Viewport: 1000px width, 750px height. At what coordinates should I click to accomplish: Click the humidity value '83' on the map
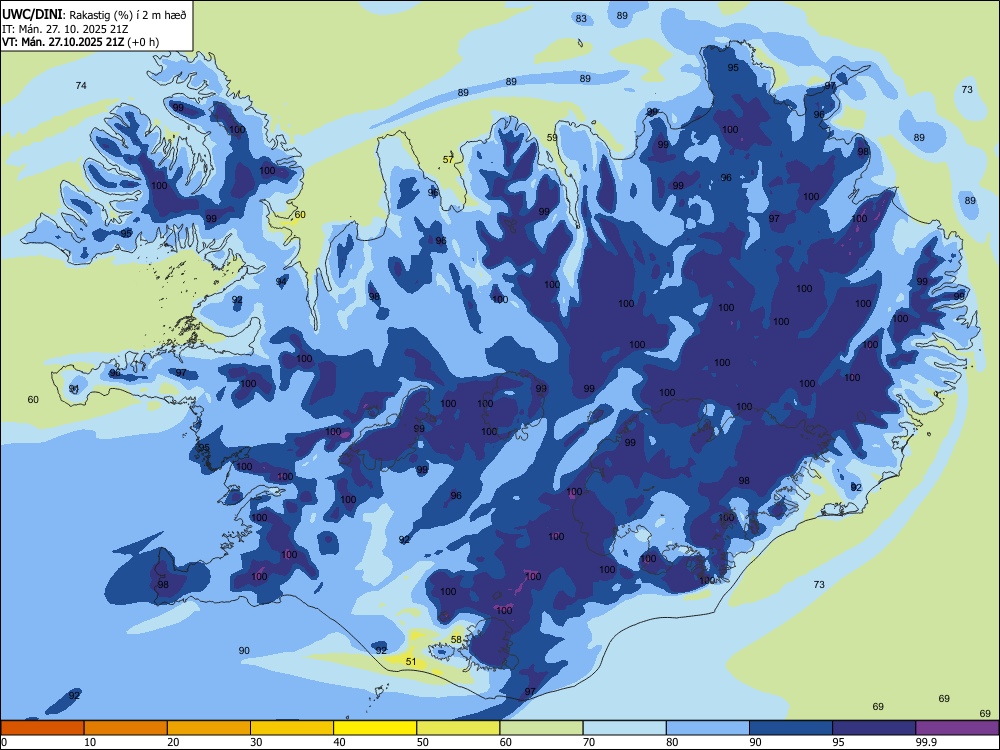click(581, 18)
